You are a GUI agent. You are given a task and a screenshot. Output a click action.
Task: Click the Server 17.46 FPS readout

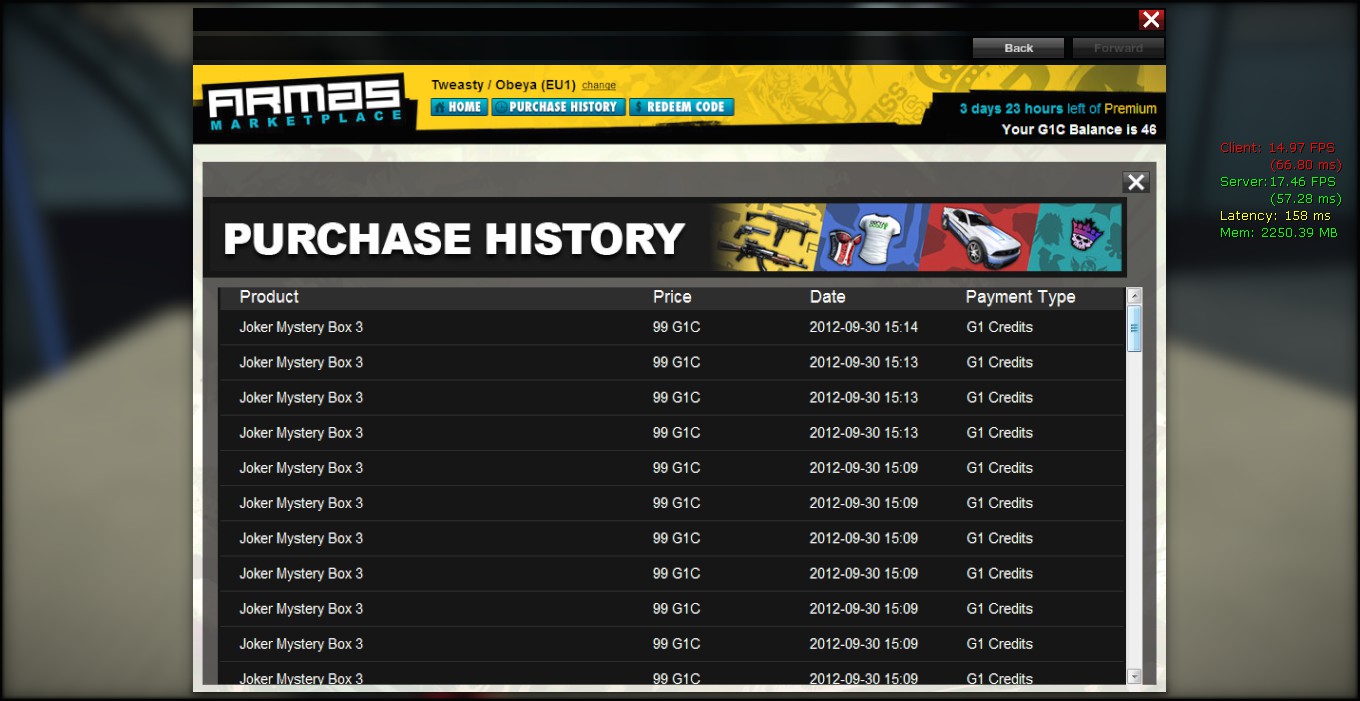[x=1277, y=182]
